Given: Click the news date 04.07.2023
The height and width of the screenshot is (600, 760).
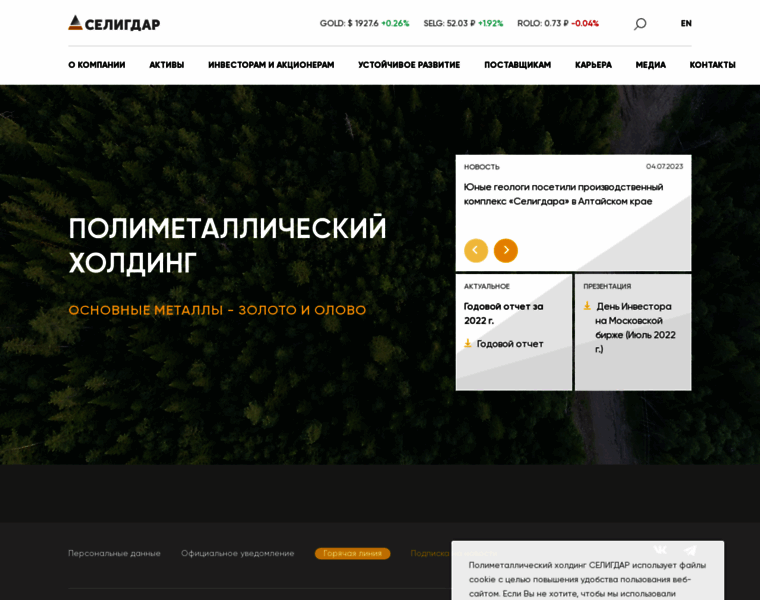Looking at the screenshot, I should tap(665, 166).
